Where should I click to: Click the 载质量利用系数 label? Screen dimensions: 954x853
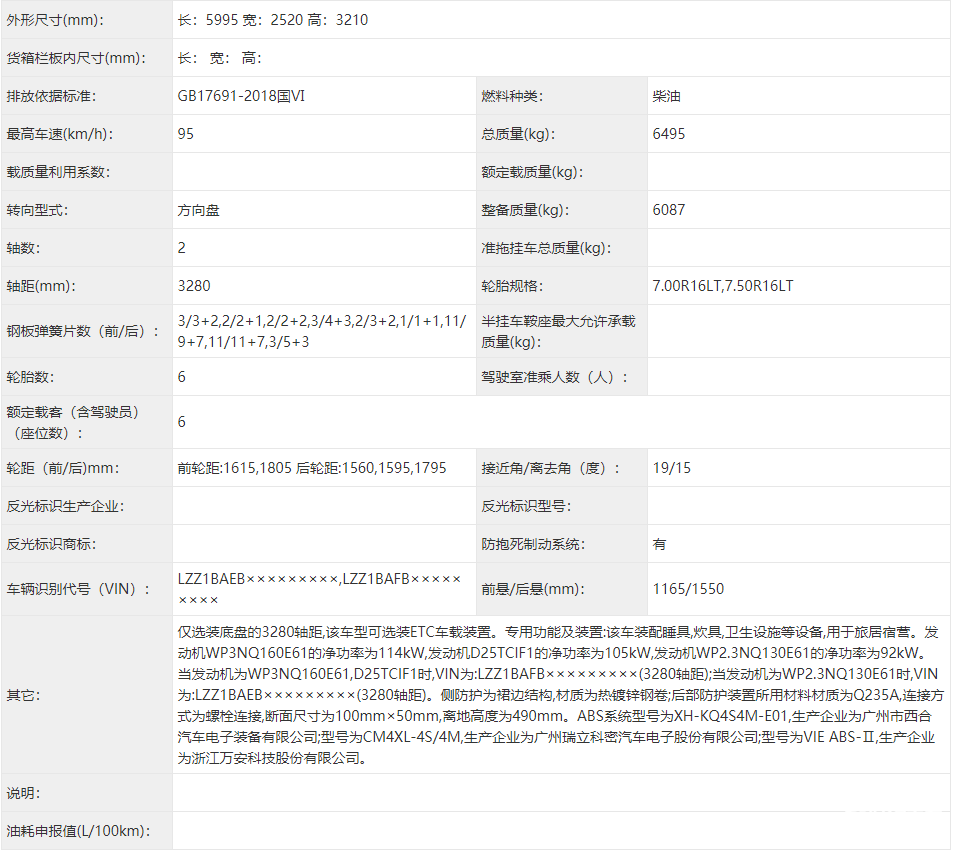(58, 172)
